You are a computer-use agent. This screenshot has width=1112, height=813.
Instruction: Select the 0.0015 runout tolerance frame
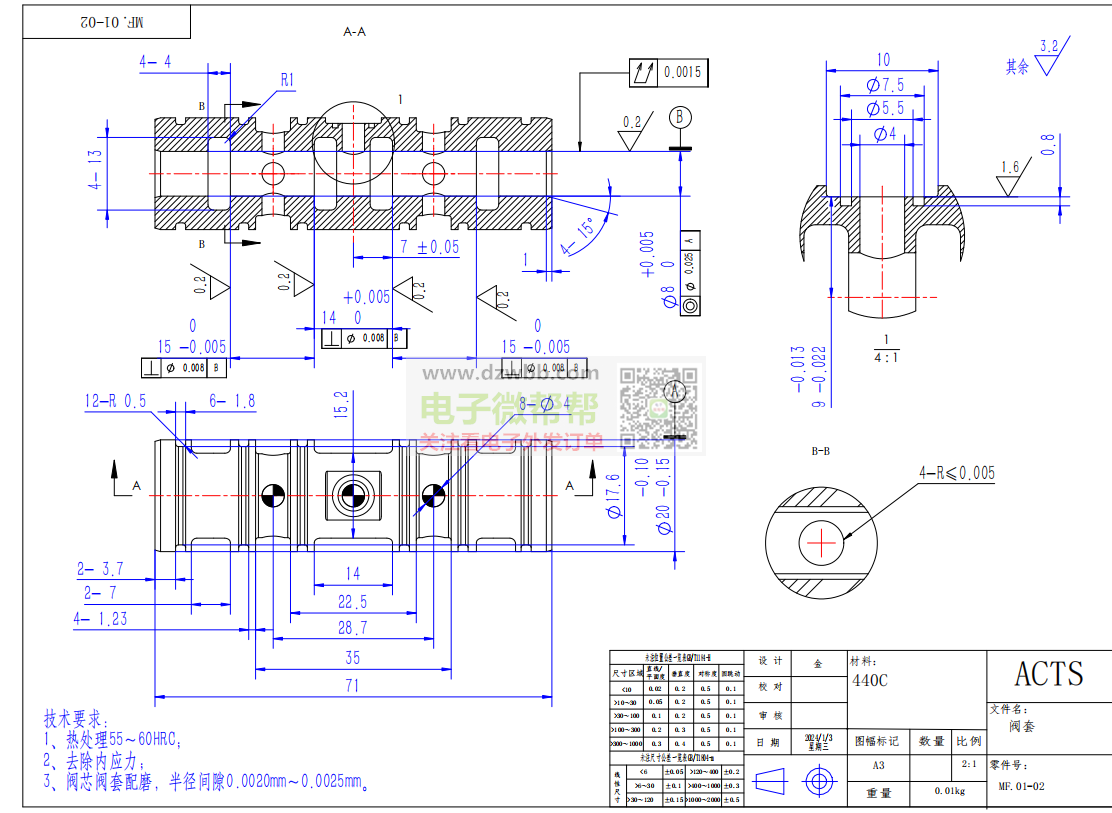click(x=667, y=72)
